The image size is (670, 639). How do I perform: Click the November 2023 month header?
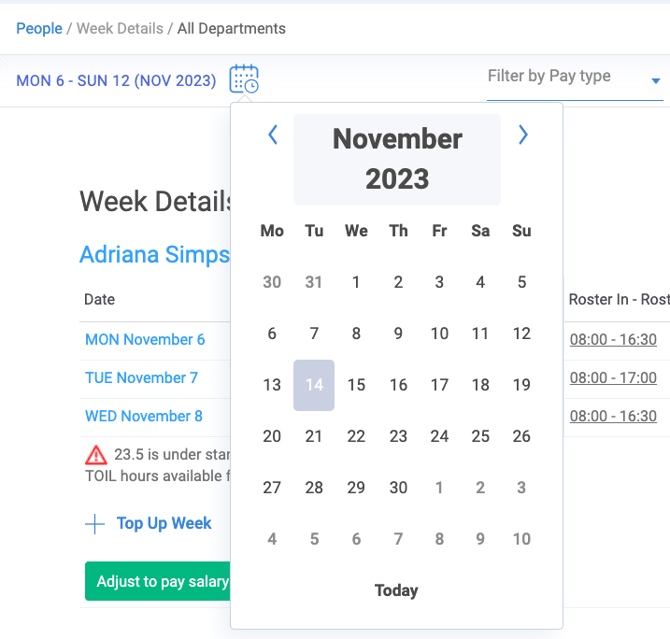point(397,159)
